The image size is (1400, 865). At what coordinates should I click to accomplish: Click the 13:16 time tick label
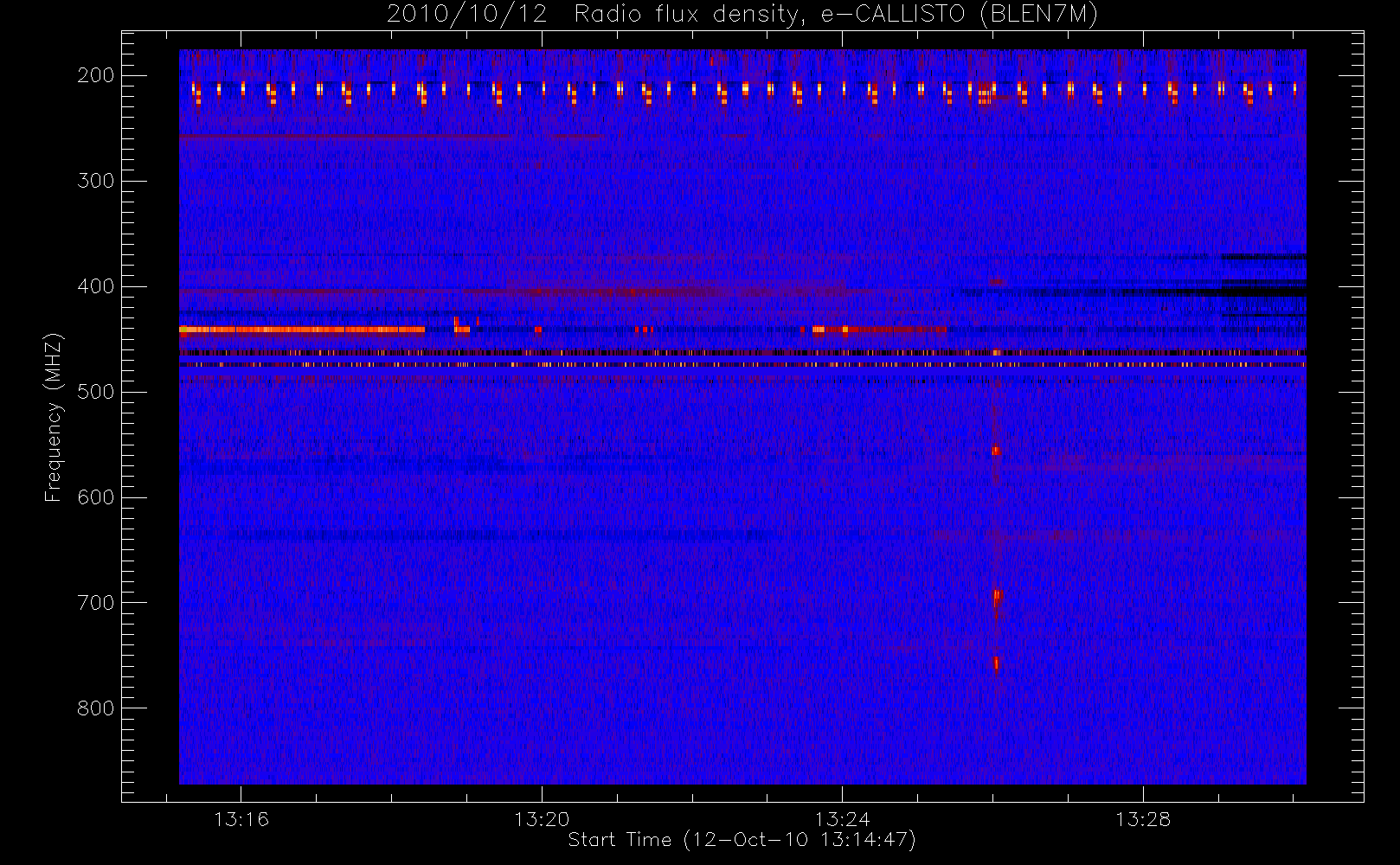coord(241,819)
